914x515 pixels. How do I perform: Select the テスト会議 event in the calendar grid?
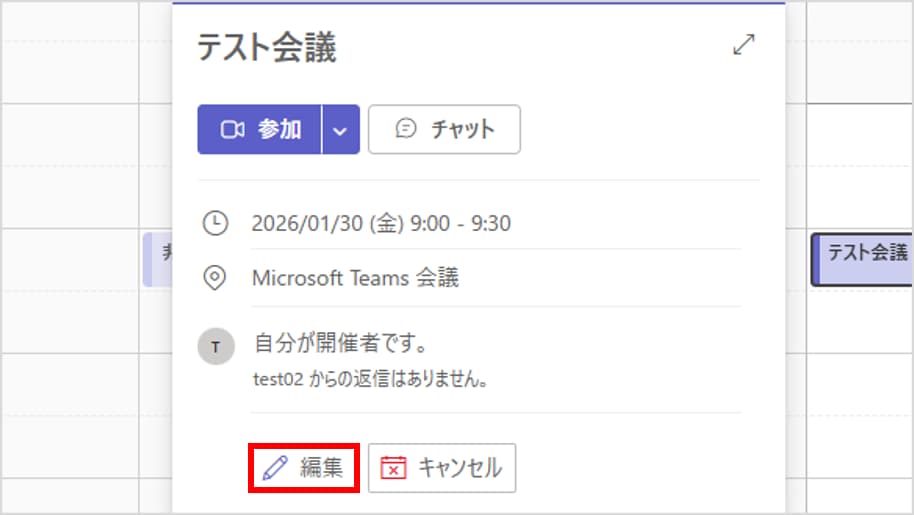tap(865, 253)
